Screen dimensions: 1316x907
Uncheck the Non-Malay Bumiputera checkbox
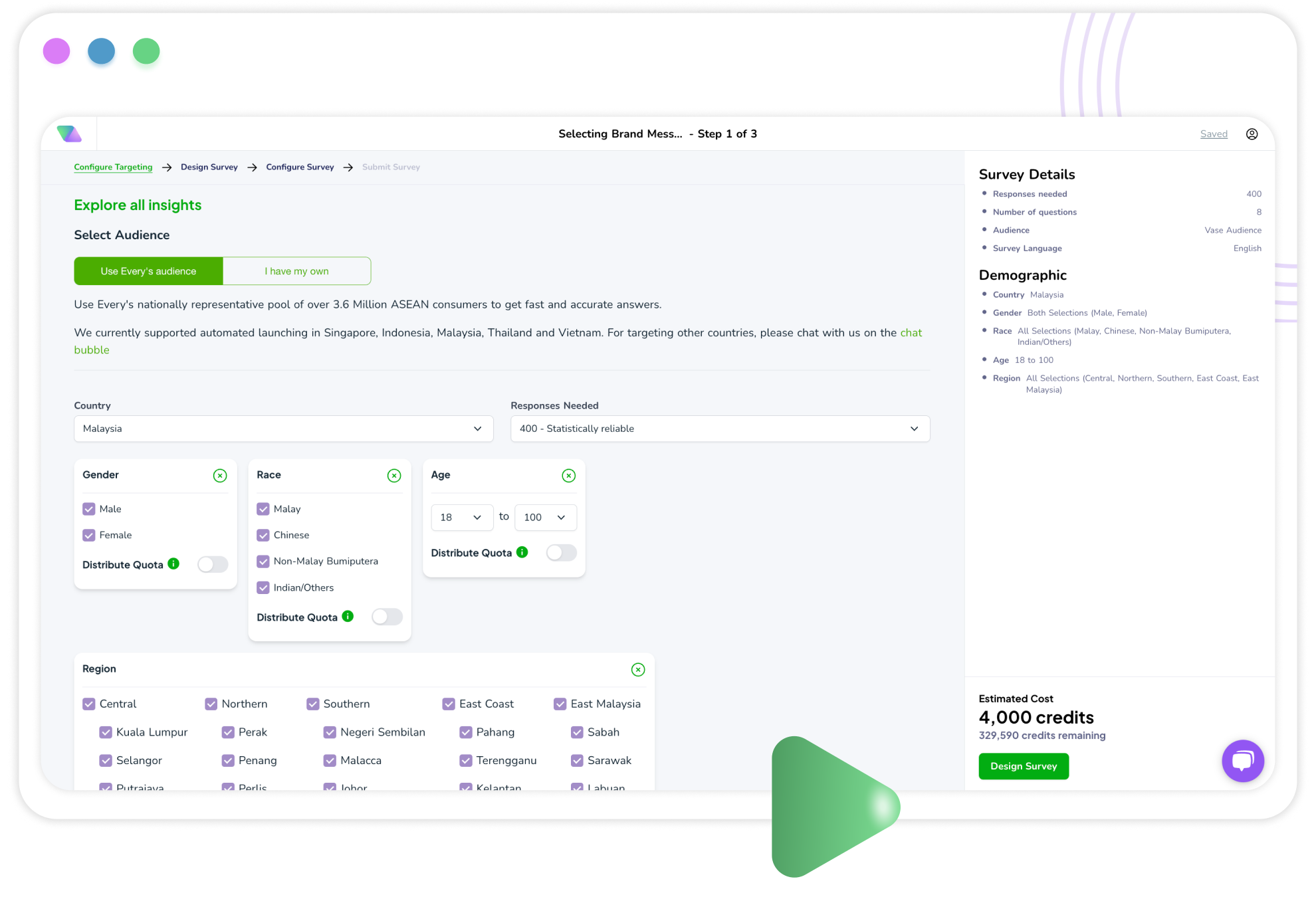263,561
